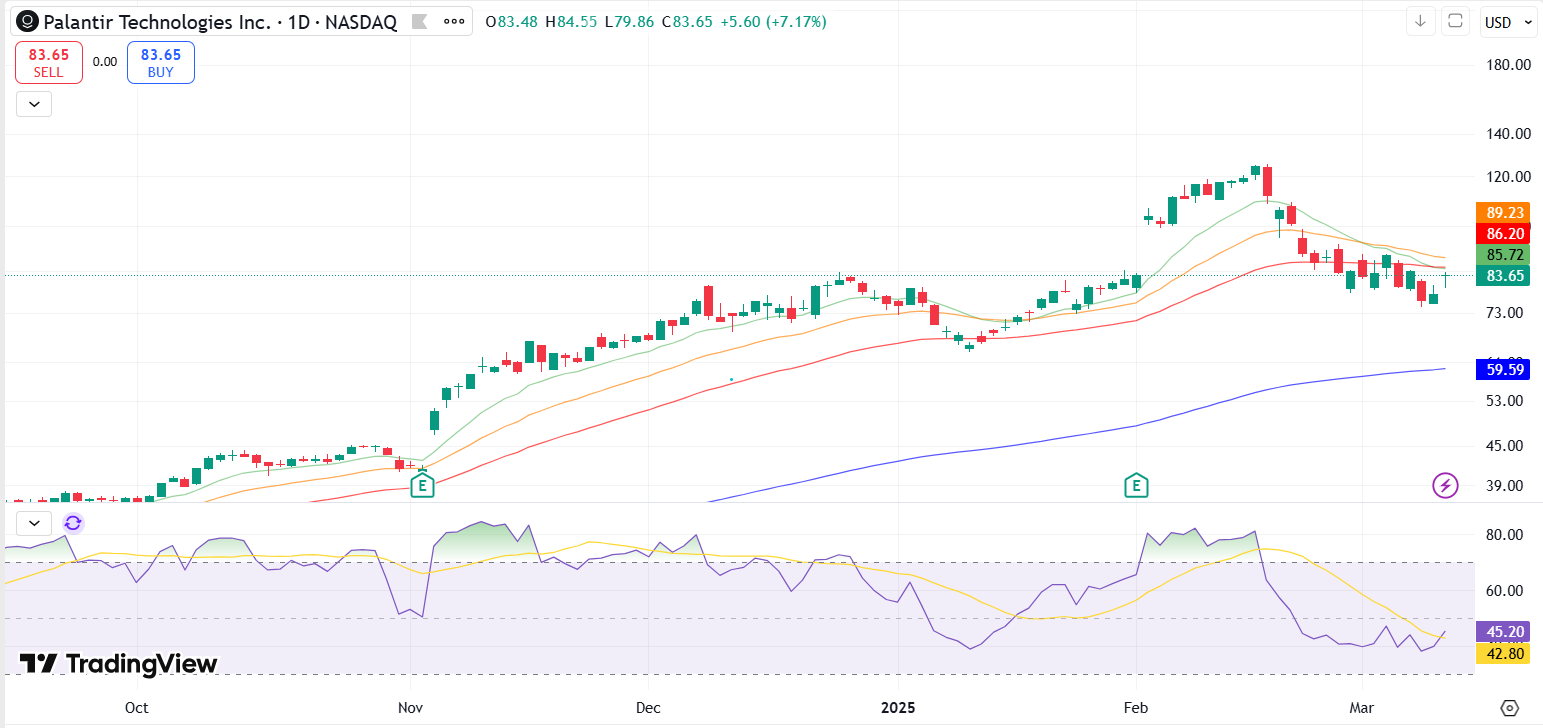Image resolution: width=1543 pixels, height=728 pixels.
Task: Click the 60.00 RSI scale value
Action: [x=1505, y=591]
